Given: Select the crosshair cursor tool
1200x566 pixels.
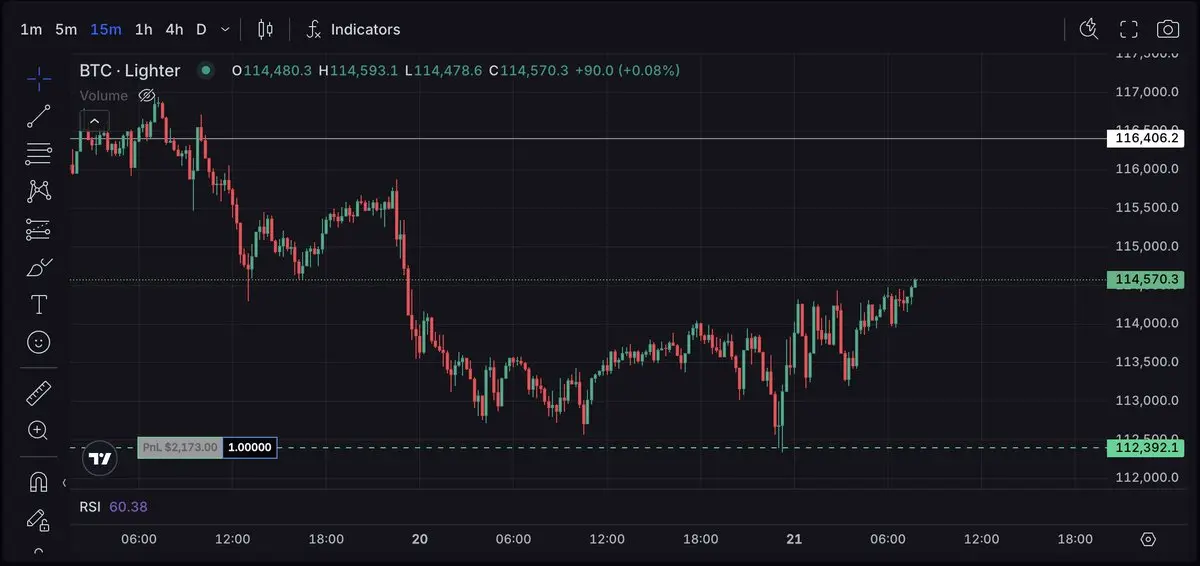Looking at the screenshot, I should [x=39, y=78].
